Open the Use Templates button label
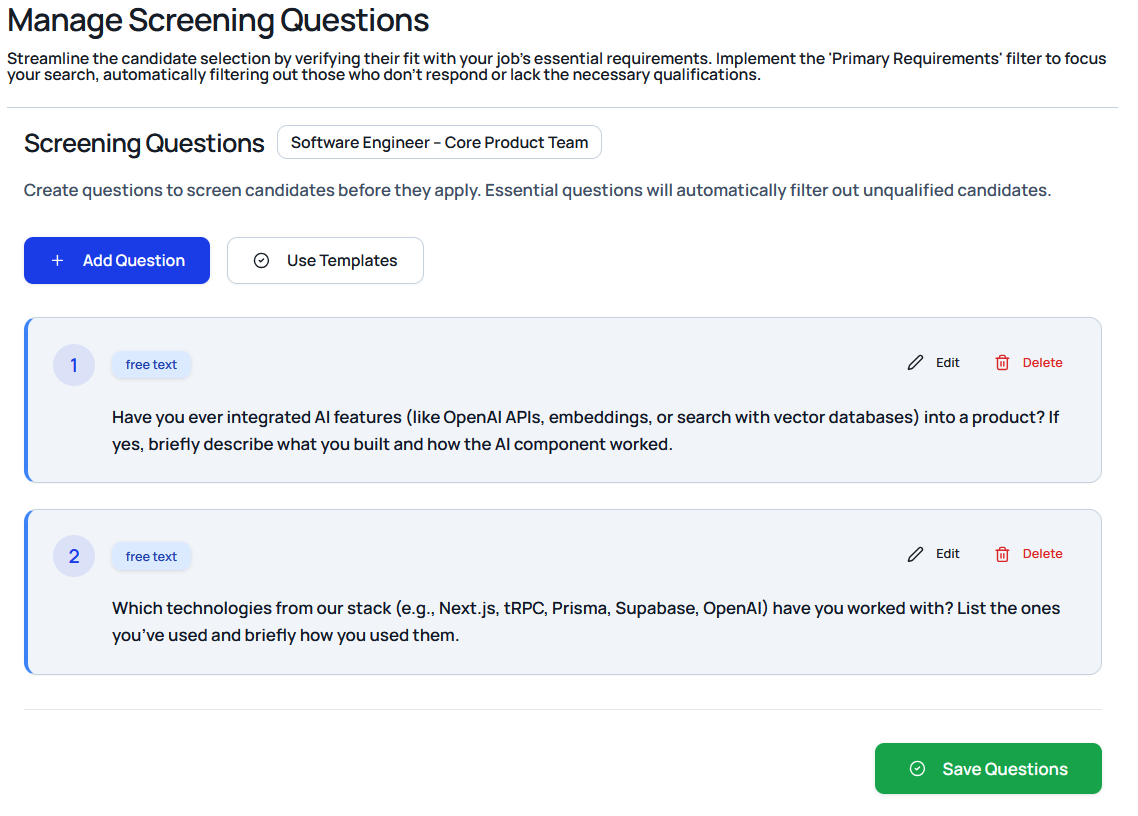This screenshot has height=816, width=1138. (342, 261)
